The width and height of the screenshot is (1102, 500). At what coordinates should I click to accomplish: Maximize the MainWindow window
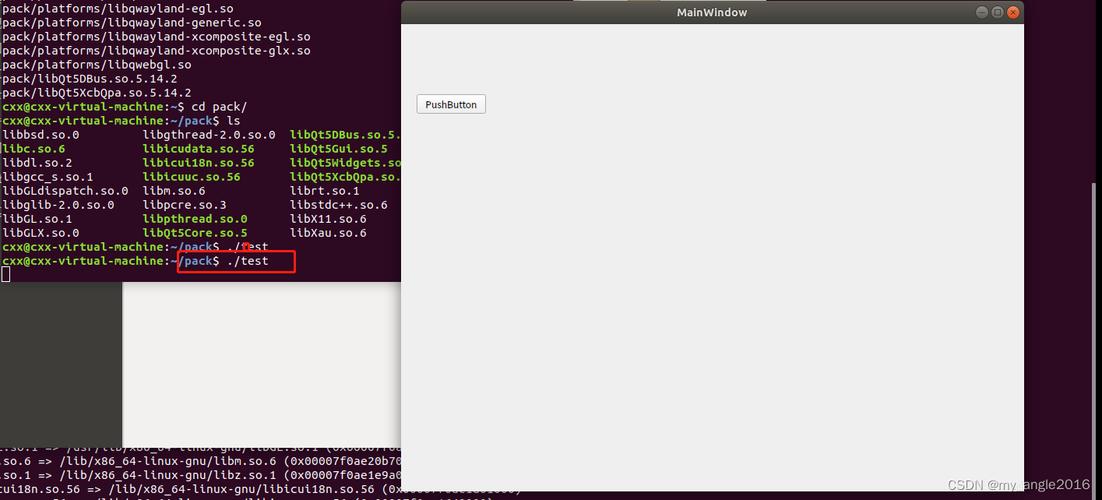(x=997, y=12)
